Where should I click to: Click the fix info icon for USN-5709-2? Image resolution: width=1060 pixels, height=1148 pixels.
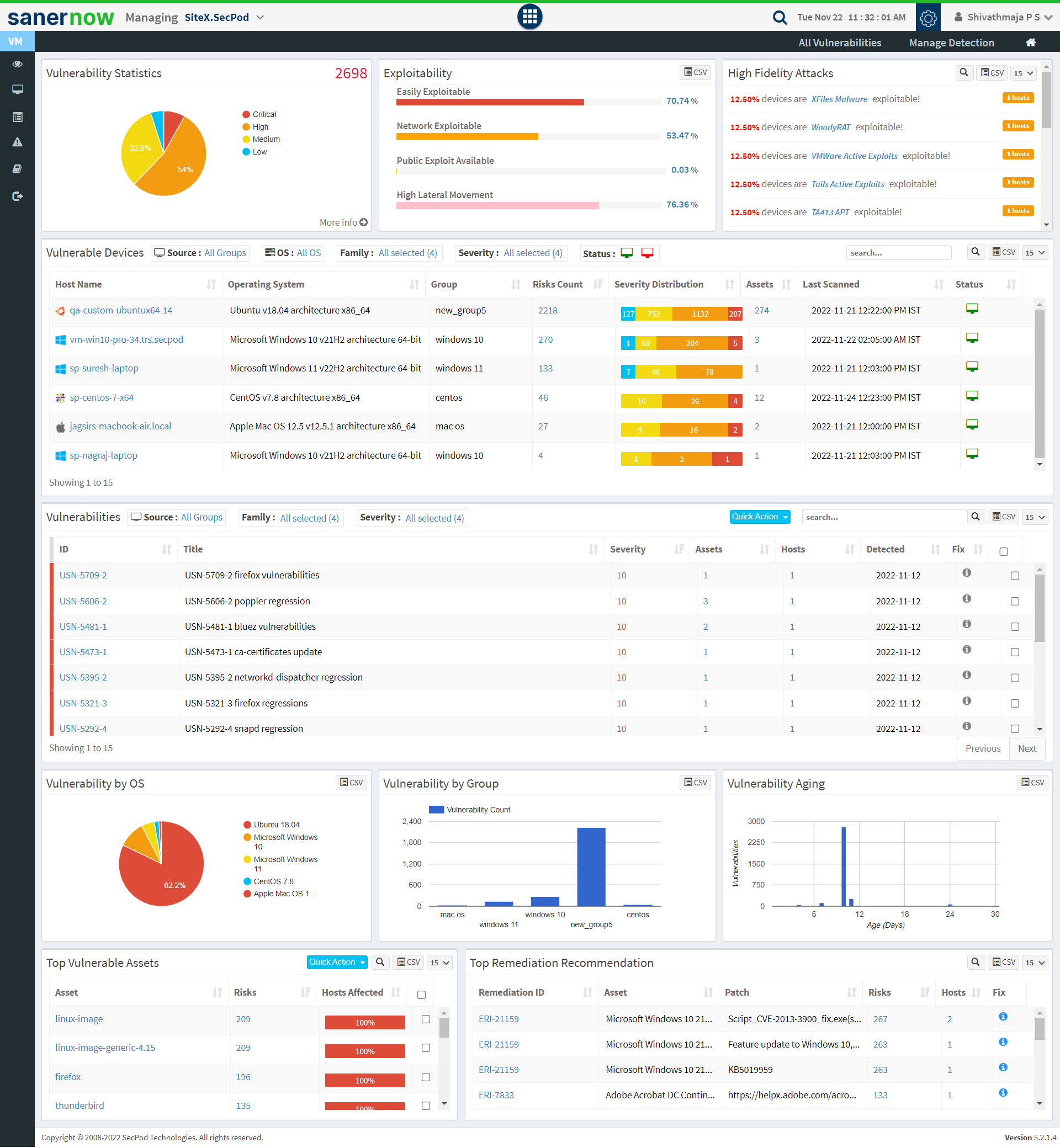[967, 573]
